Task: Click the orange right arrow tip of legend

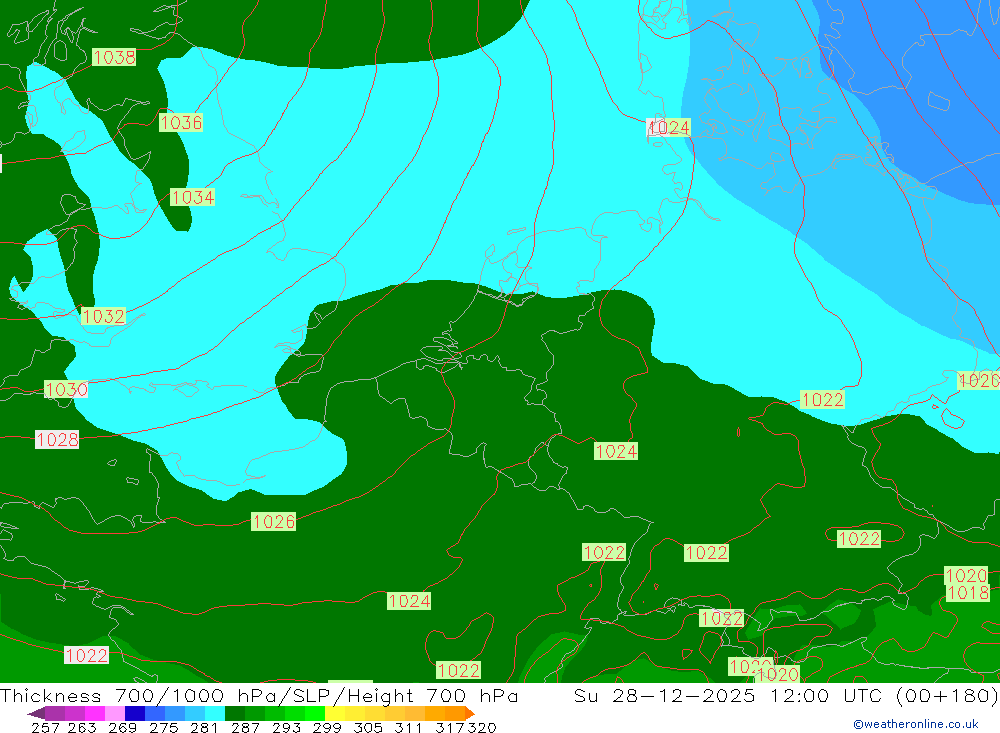Action: coord(469,713)
